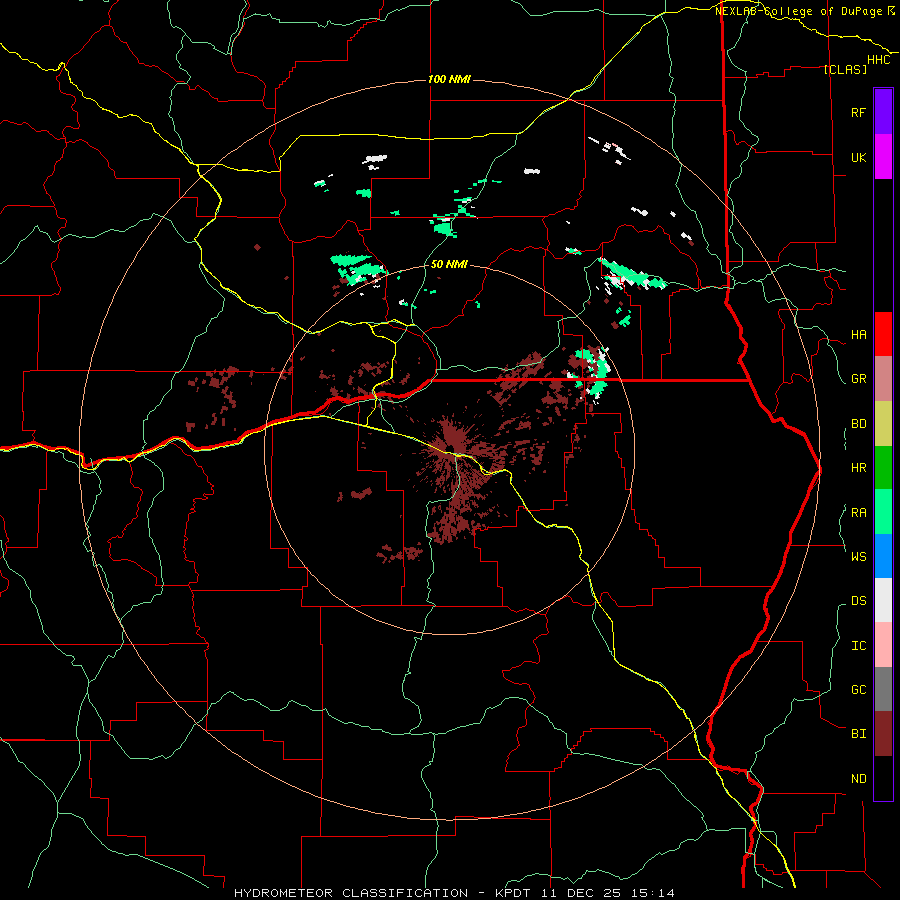Click the RA light green legend swatch

click(883, 512)
